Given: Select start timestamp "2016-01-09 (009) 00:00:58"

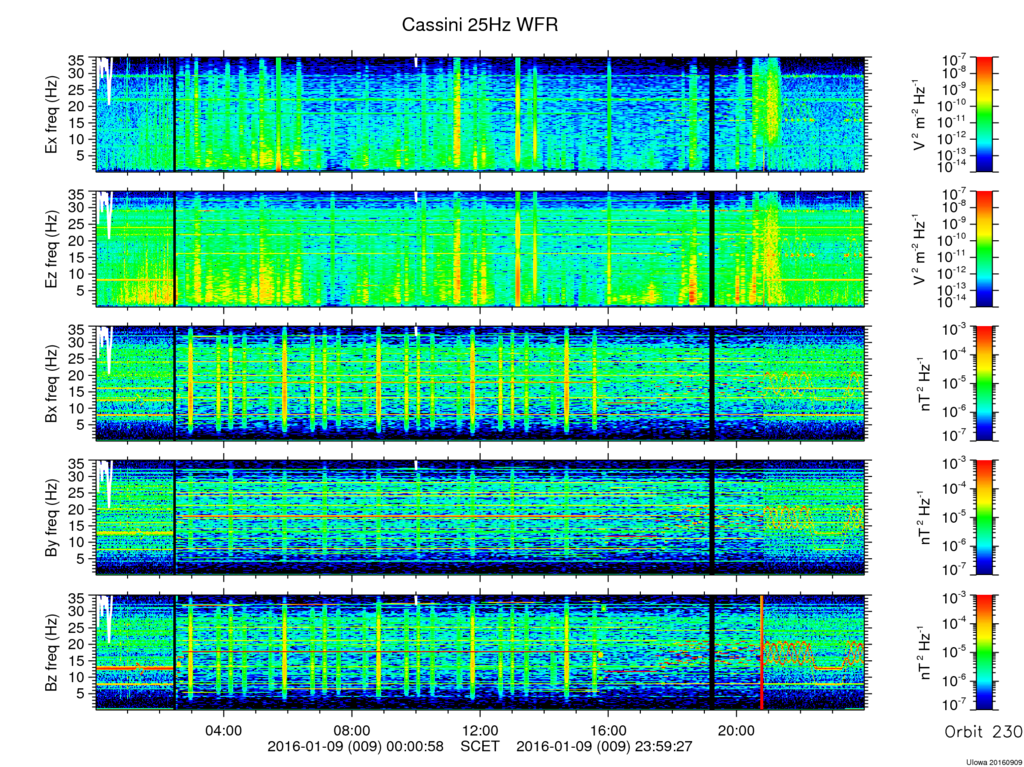Looking at the screenshot, I should [x=356, y=746].
